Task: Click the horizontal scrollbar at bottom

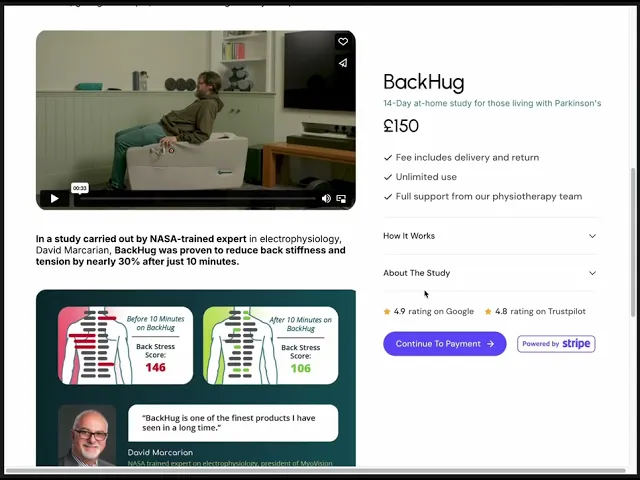Action: [315, 470]
